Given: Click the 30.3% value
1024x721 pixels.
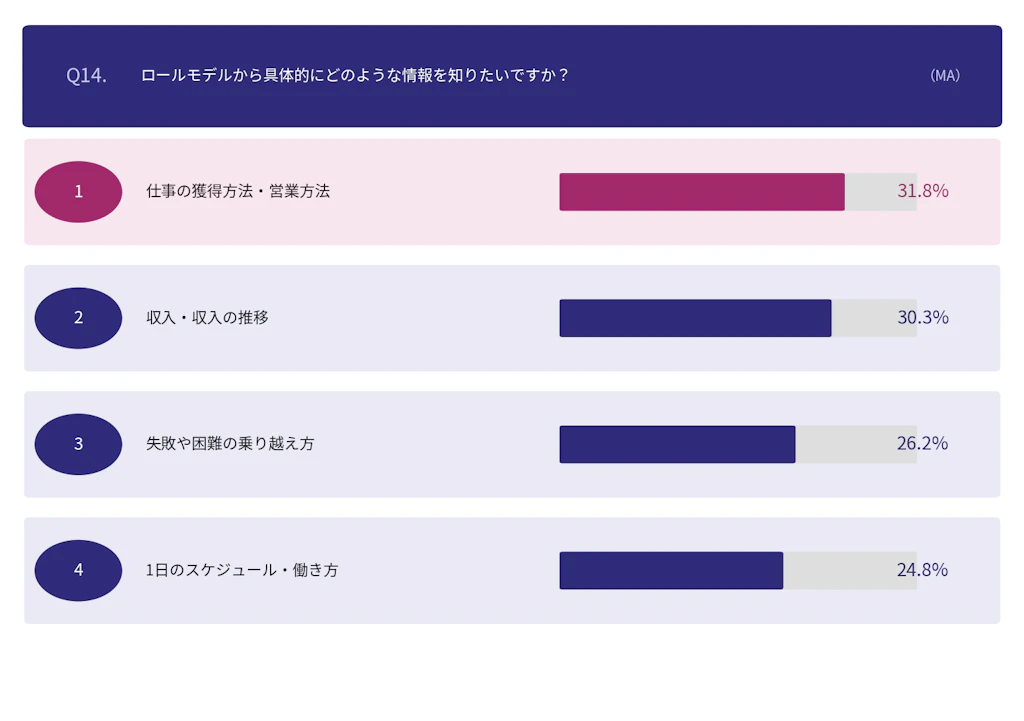Looking at the screenshot, I should click(923, 317).
